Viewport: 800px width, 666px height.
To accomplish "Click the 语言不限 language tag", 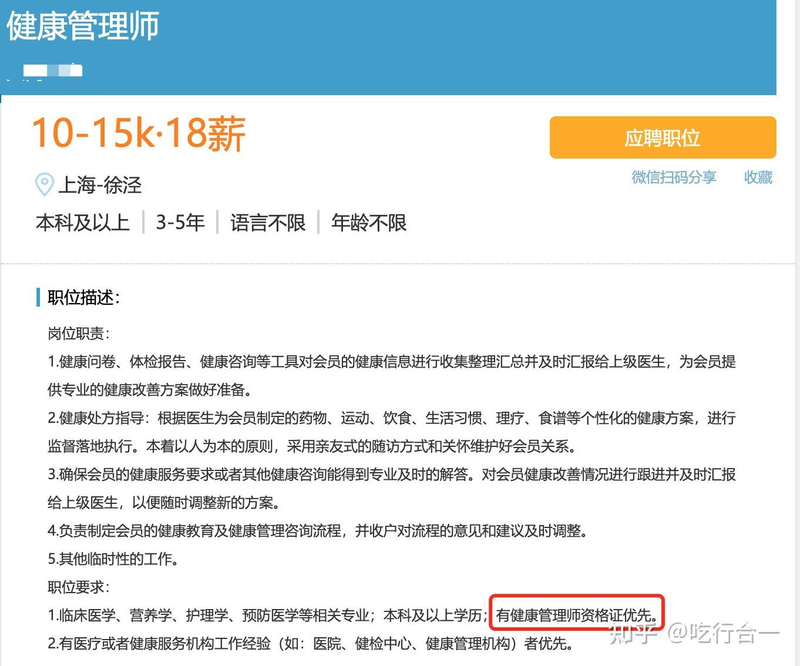I will [x=267, y=222].
